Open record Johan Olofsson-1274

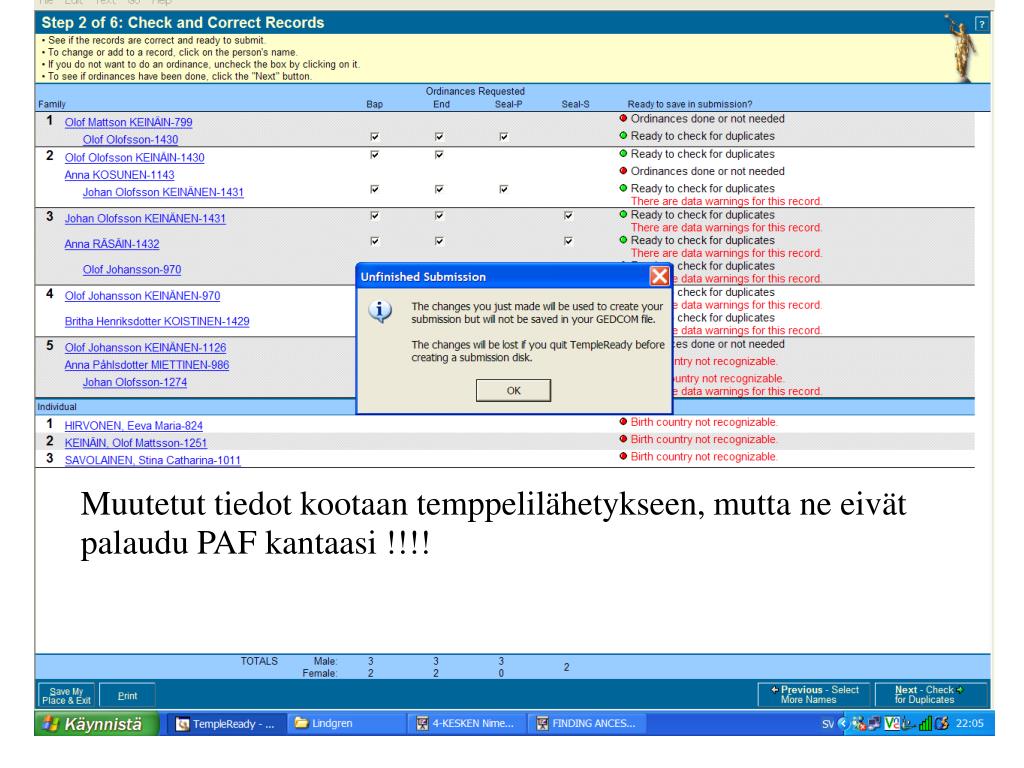(x=135, y=382)
